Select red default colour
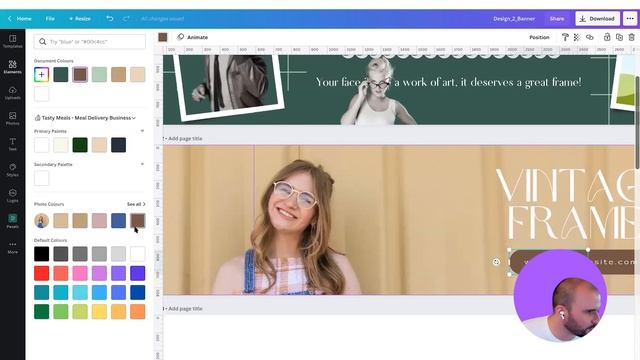The height and width of the screenshot is (360, 640). (x=41, y=273)
